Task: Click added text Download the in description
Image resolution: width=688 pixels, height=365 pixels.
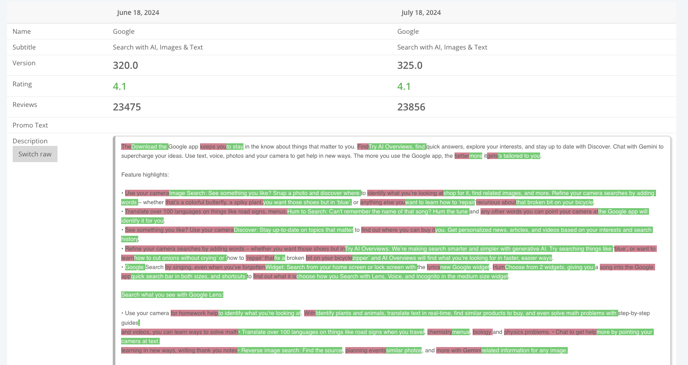Action: point(150,147)
